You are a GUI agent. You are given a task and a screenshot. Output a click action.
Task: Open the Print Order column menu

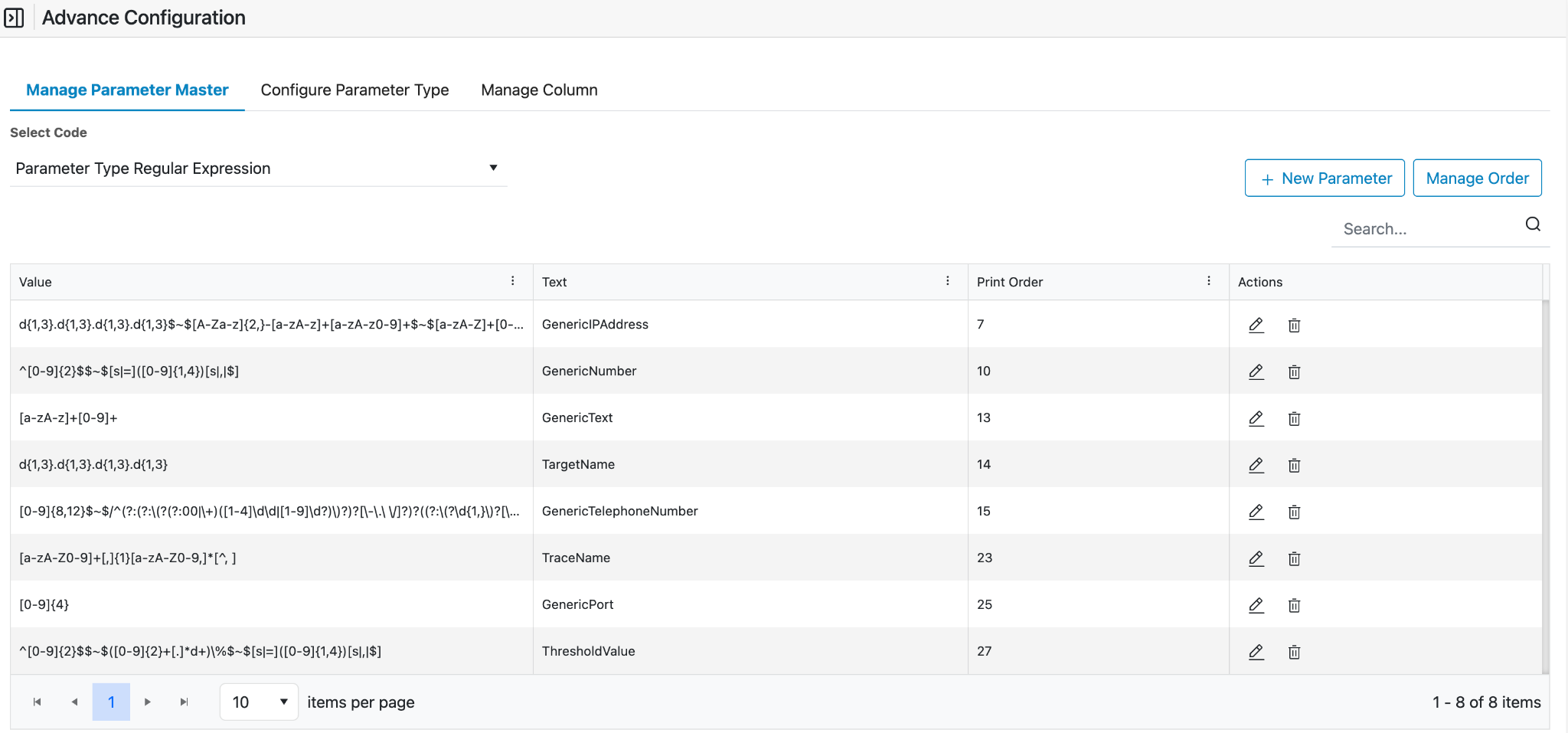click(x=1209, y=281)
